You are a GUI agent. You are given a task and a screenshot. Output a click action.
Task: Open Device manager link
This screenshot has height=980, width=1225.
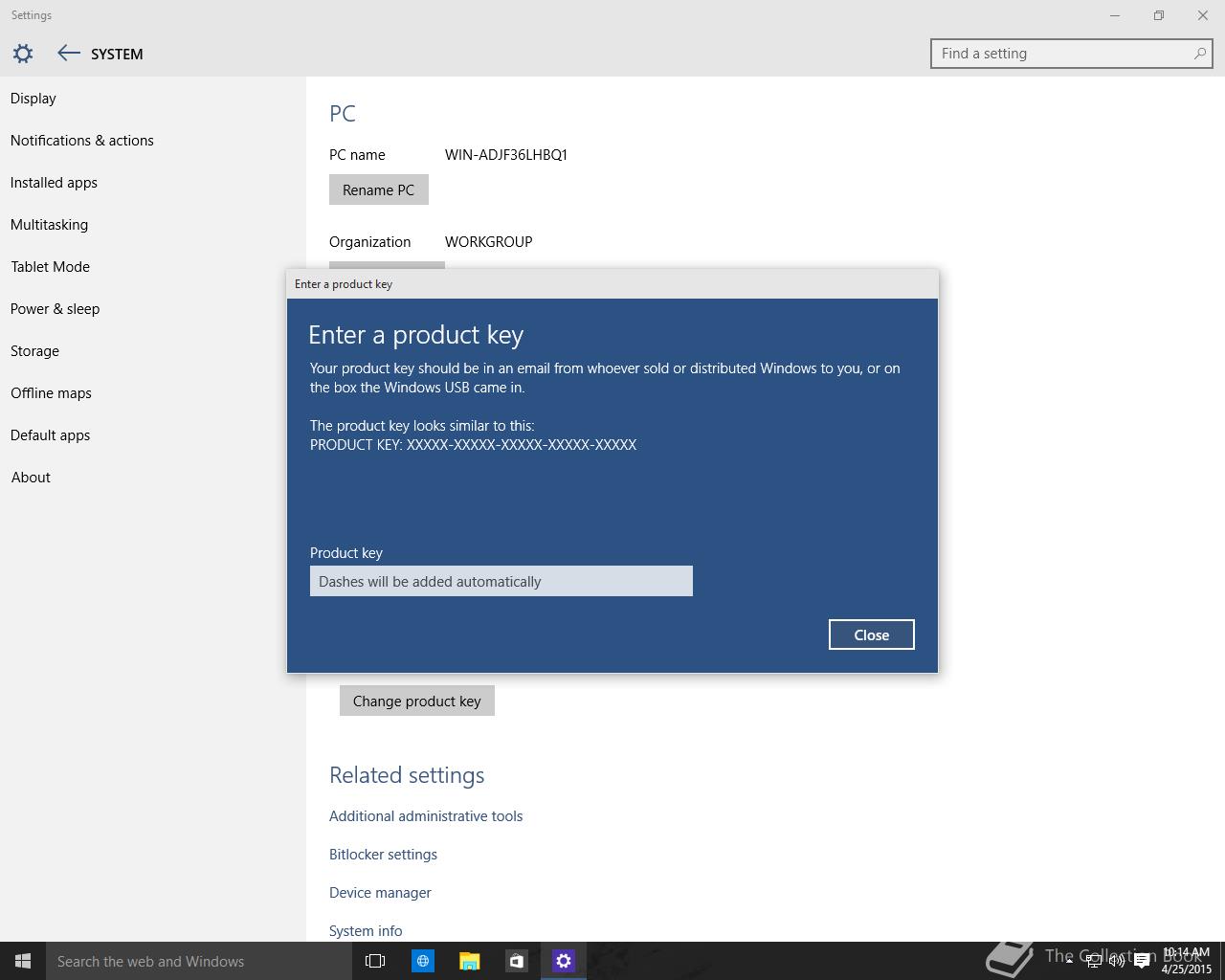click(380, 893)
